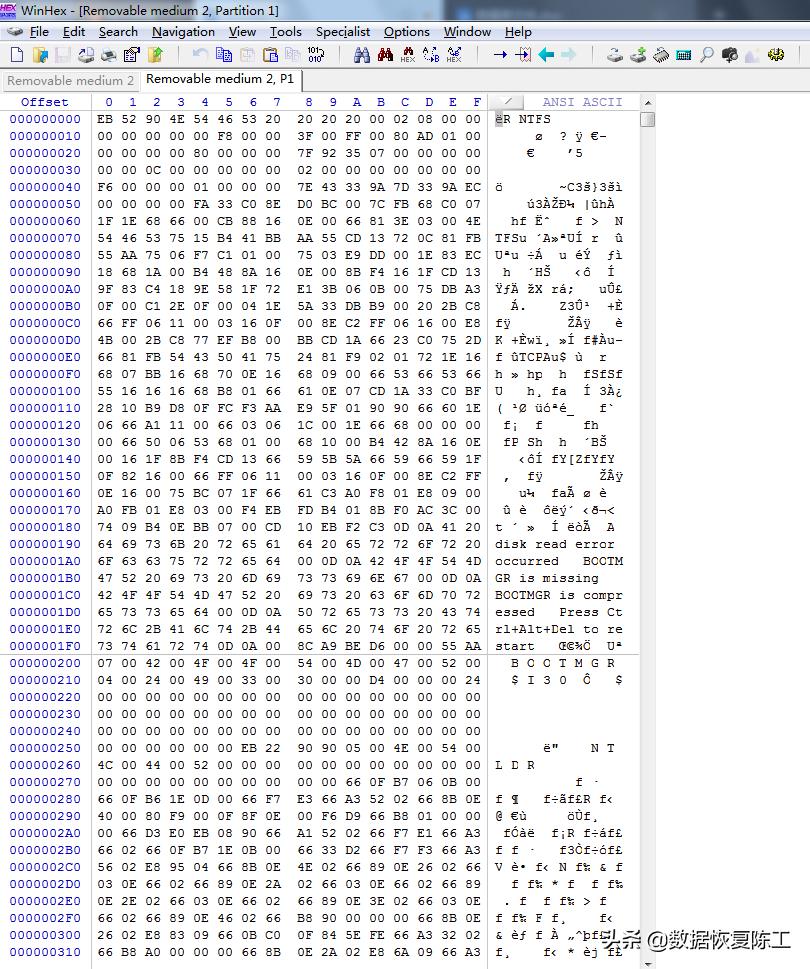Select the Removable medium 2, P1 tab

pyautogui.click(x=220, y=79)
